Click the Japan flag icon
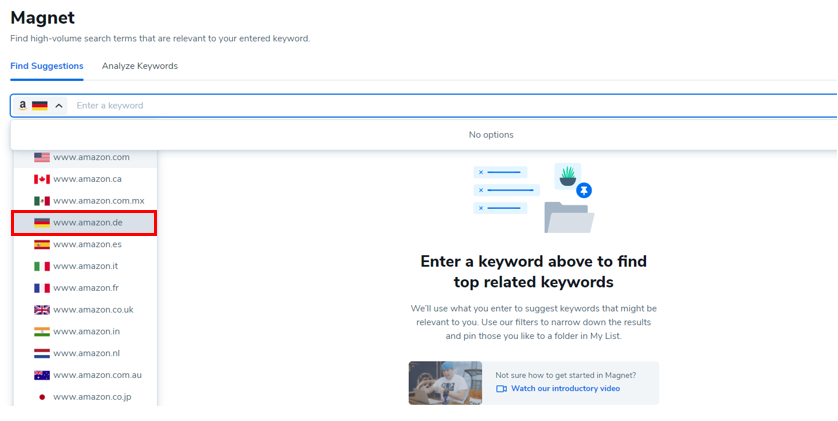The image size is (838, 421). (42, 397)
